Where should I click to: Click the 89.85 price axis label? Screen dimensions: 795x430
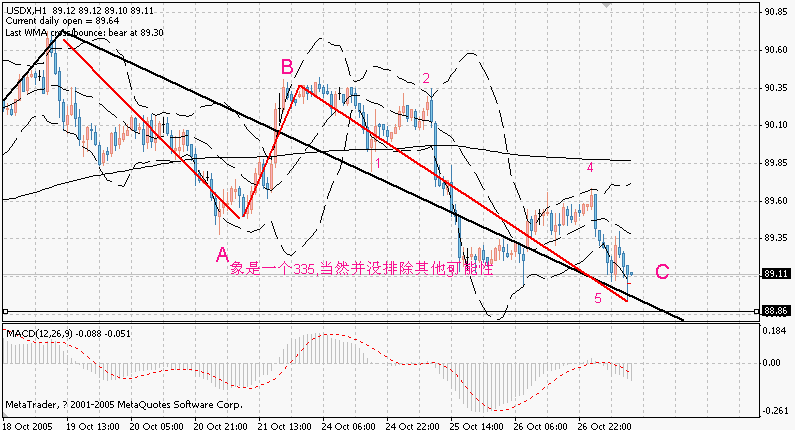[x=776, y=163]
